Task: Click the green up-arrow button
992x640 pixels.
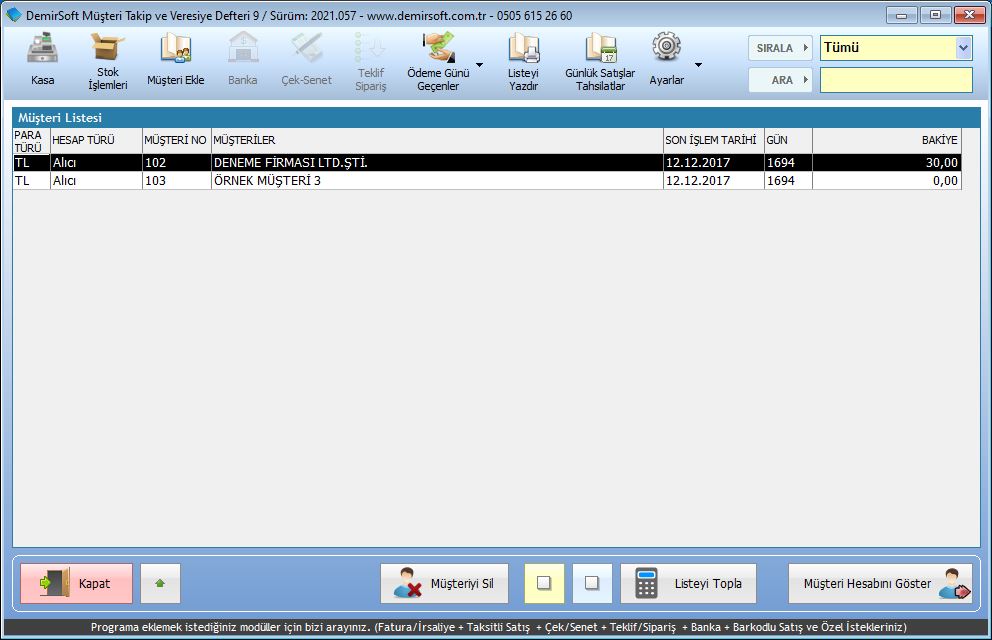Action: coord(160,583)
